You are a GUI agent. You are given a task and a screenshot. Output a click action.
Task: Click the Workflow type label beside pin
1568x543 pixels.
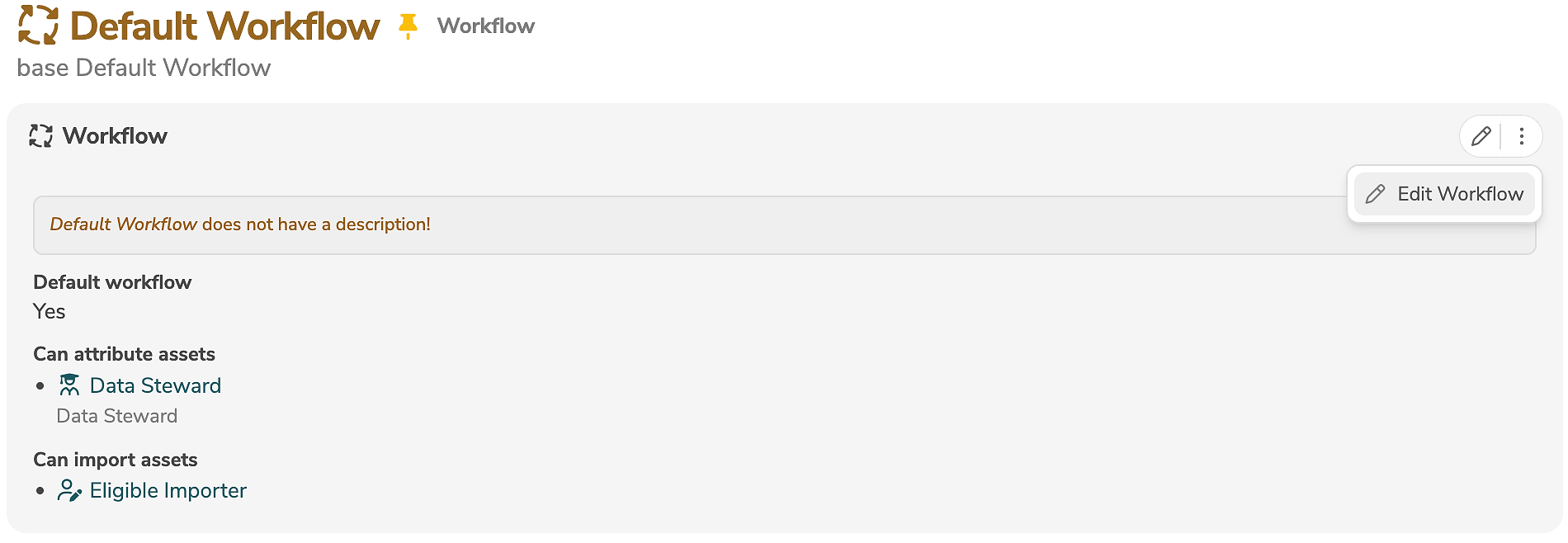(x=486, y=26)
